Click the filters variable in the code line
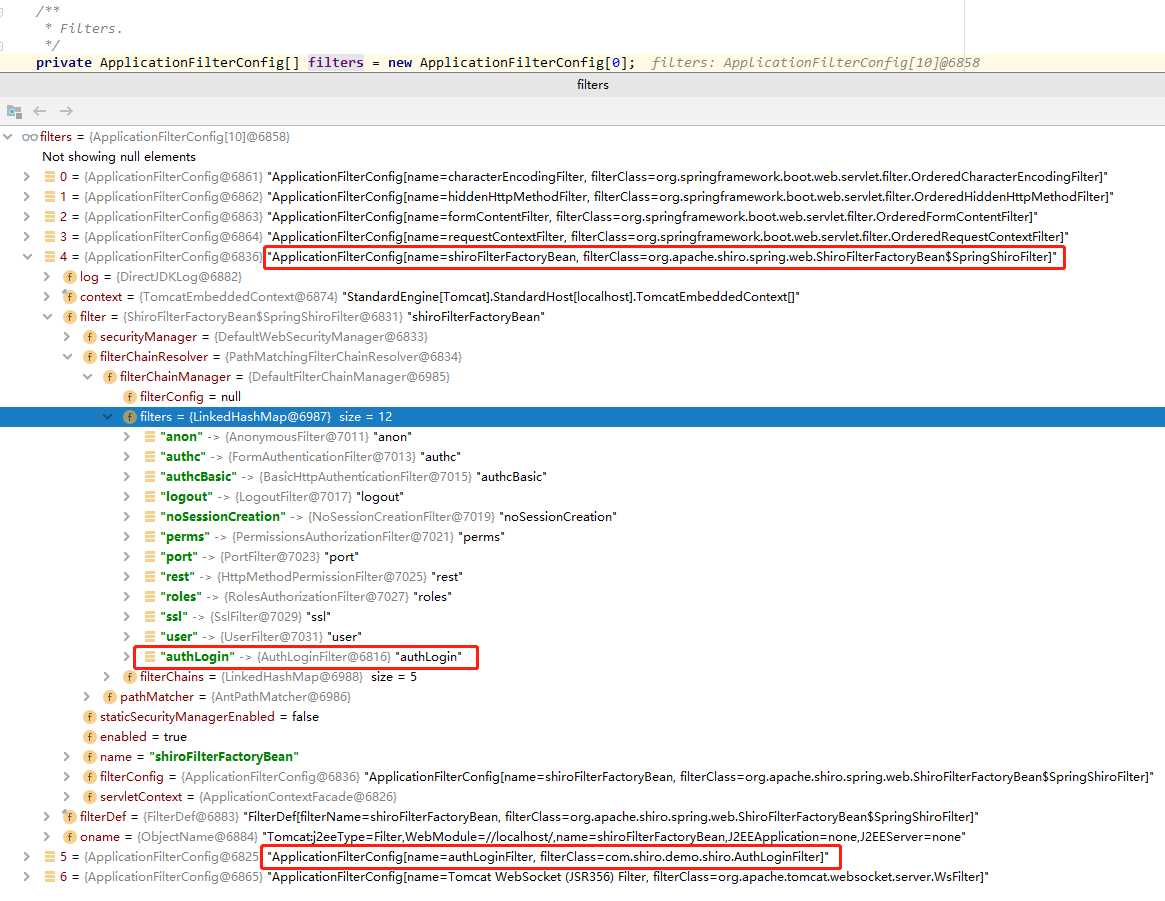 [336, 62]
